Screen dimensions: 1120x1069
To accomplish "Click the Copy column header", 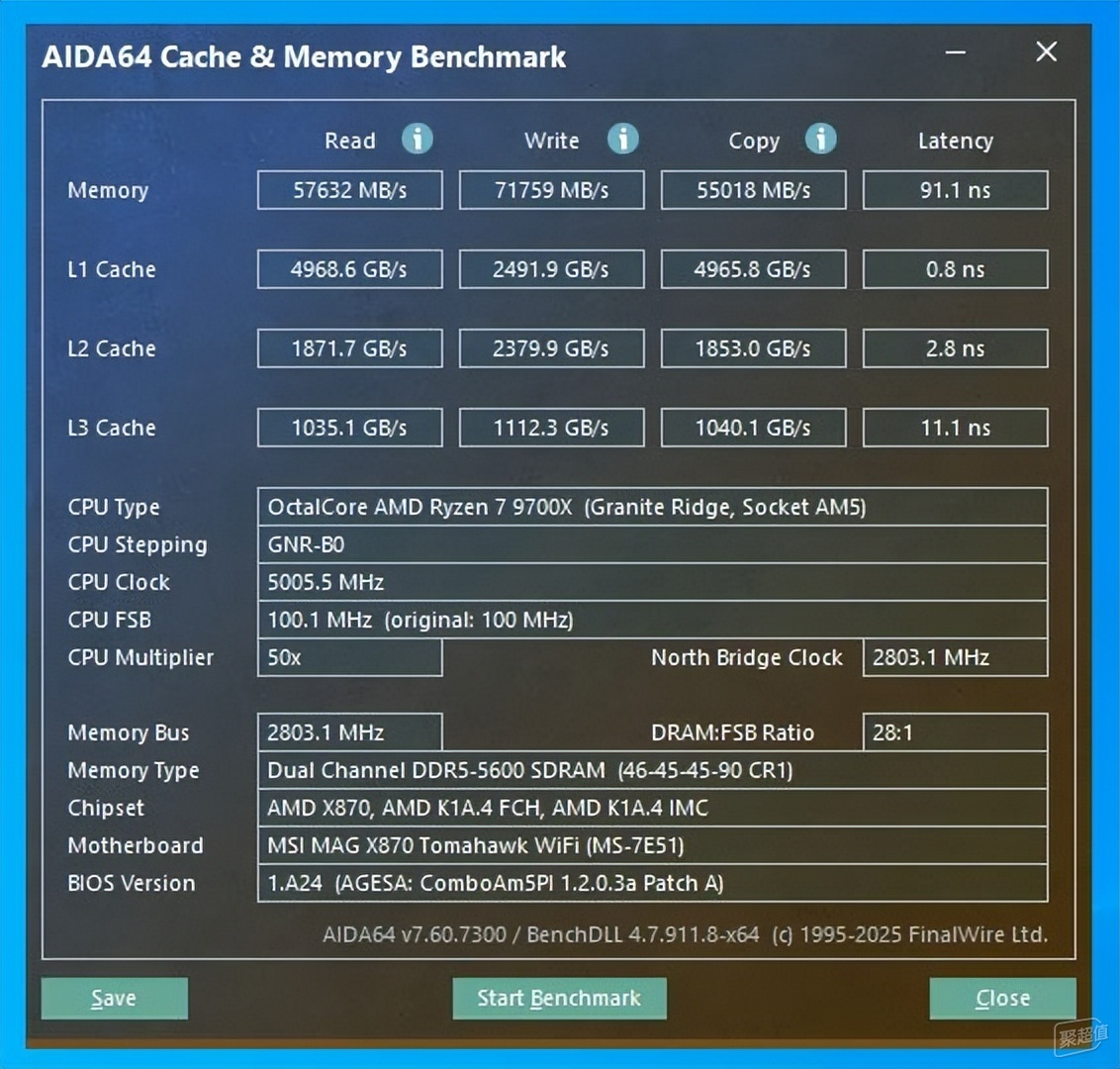I will (x=754, y=142).
